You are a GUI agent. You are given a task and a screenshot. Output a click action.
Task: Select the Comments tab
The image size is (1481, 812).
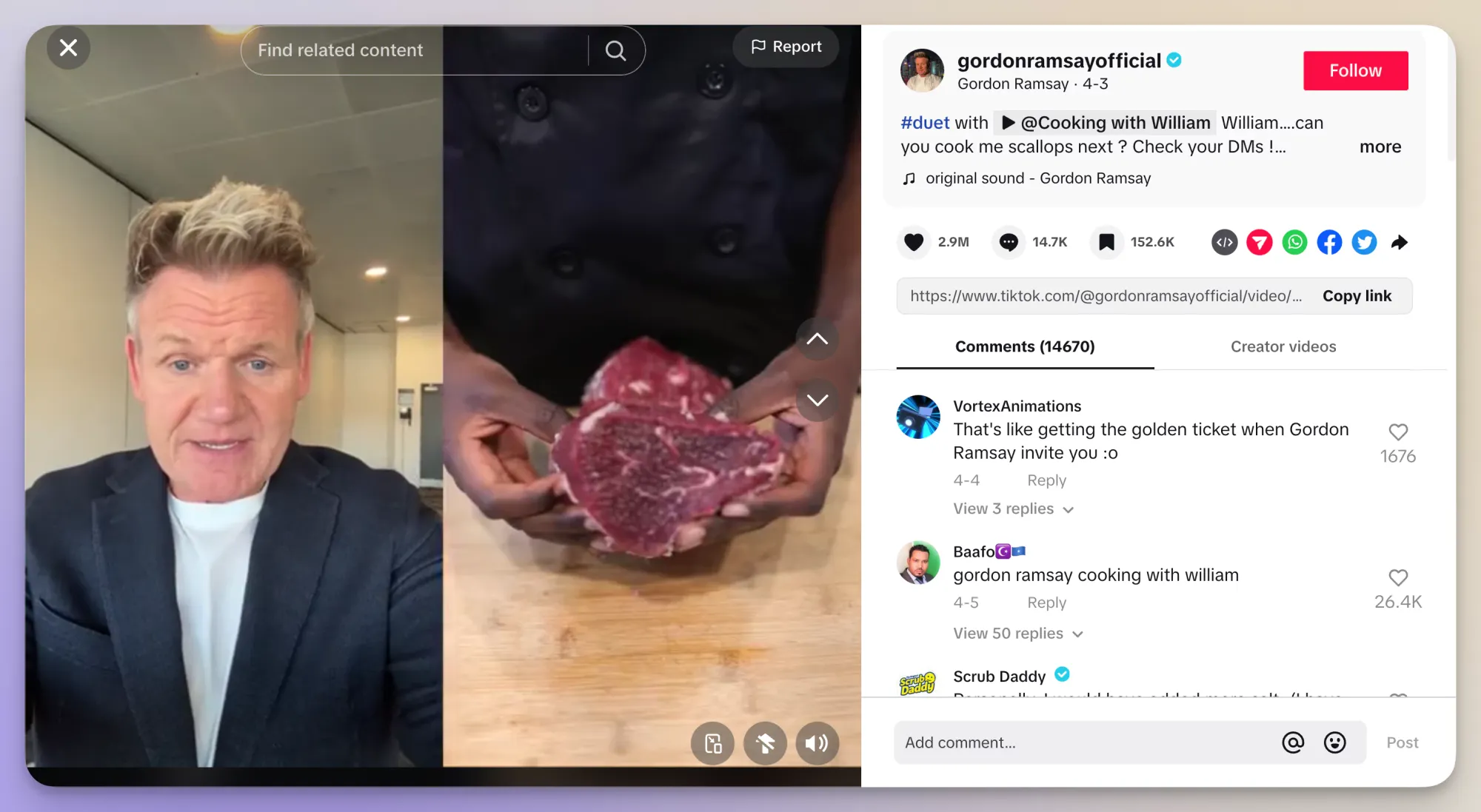click(x=1025, y=346)
